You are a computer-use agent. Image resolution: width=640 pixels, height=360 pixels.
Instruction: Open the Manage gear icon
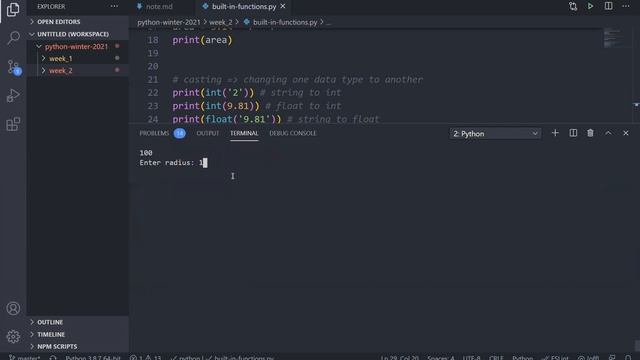point(13,336)
